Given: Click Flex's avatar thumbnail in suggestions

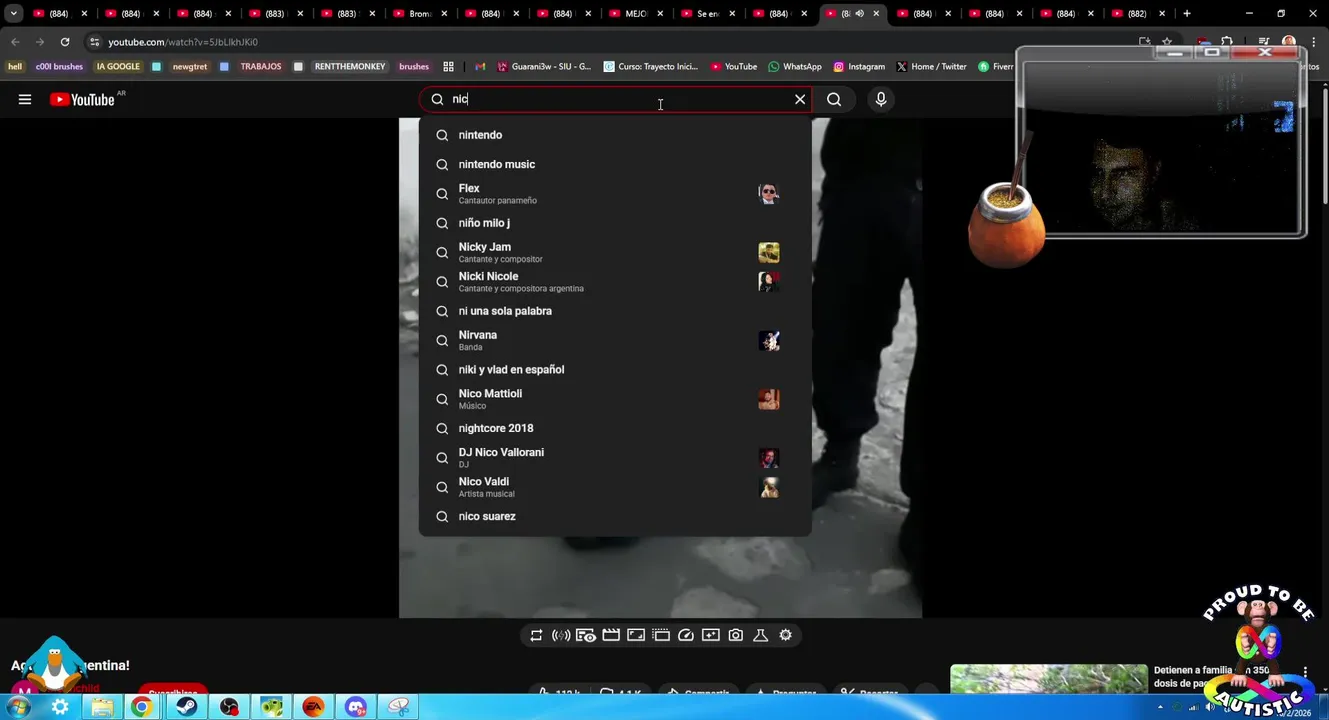Looking at the screenshot, I should point(769,194).
